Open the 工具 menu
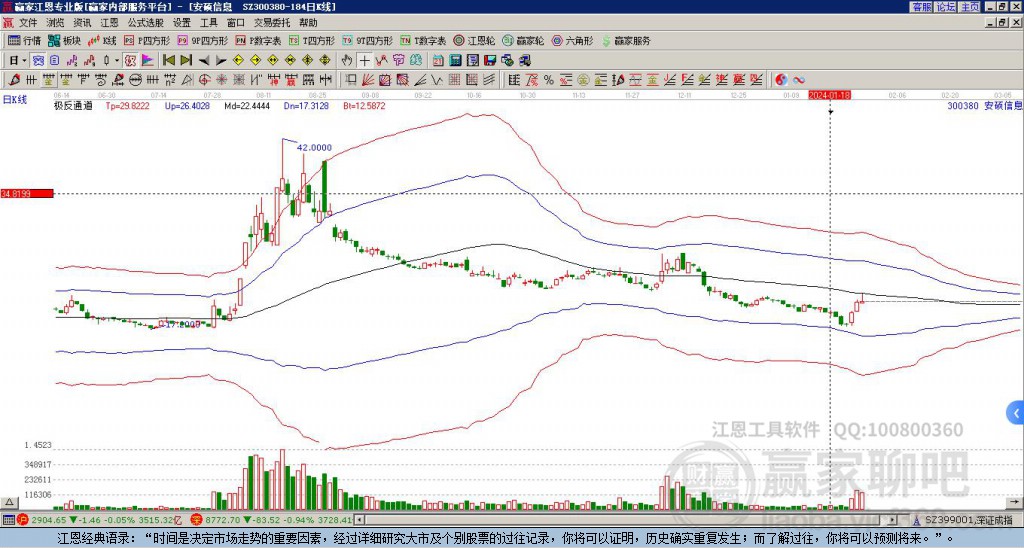The height and width of the screenshot is (548, 1024). click(x=208, y=23)
